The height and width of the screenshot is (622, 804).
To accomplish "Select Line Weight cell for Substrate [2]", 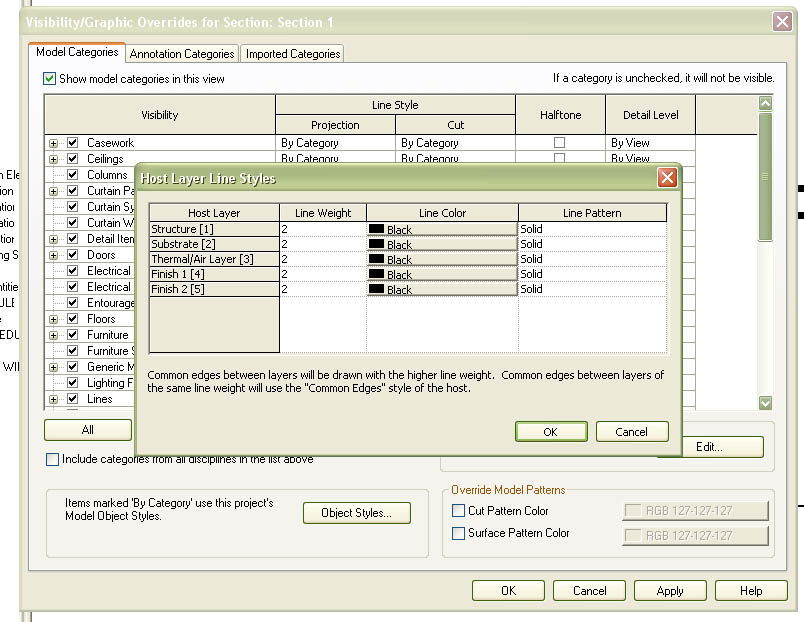I will pos(322,244).
